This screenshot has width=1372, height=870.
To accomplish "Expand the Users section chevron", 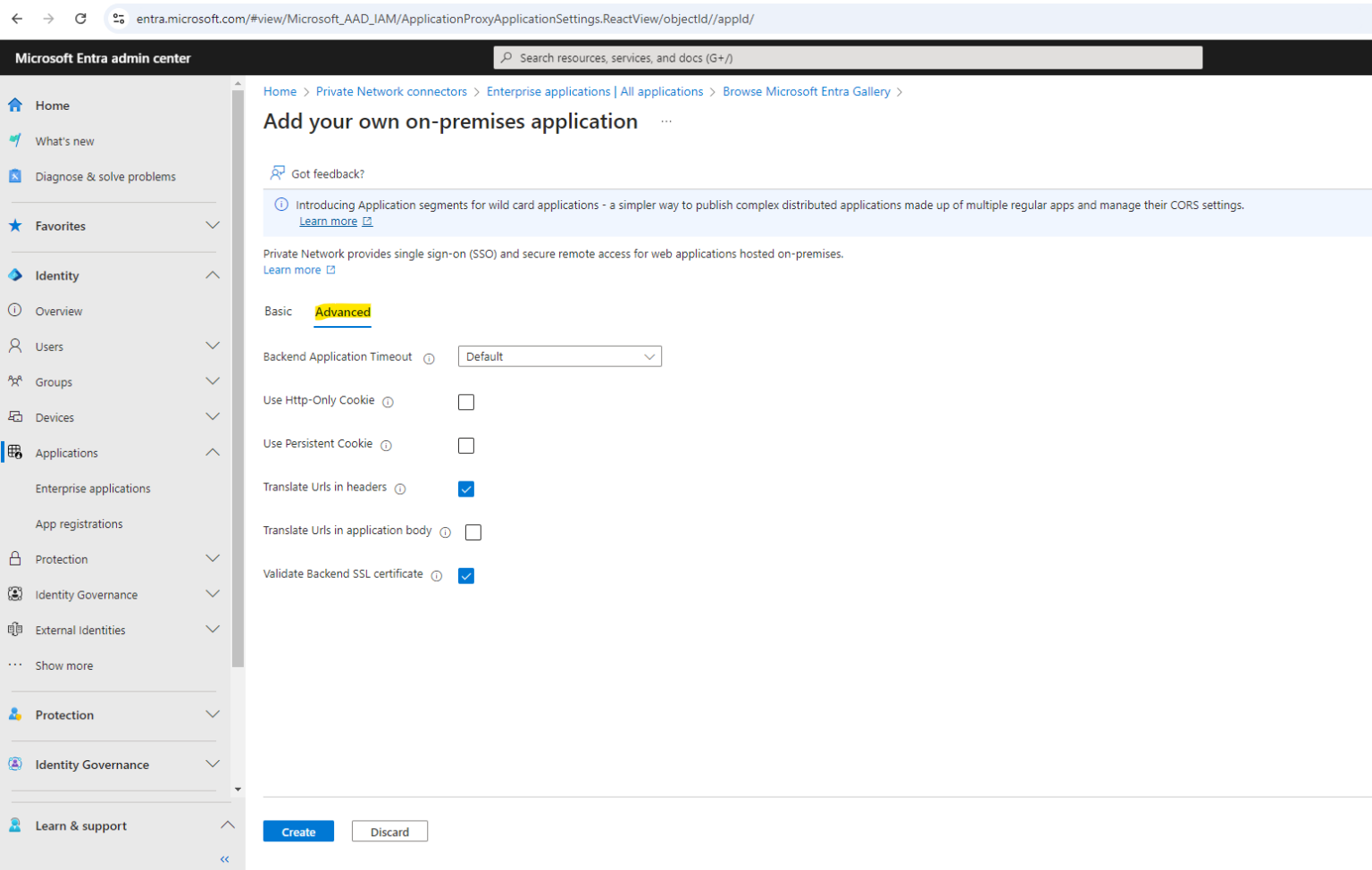I will tap(213, 347).
